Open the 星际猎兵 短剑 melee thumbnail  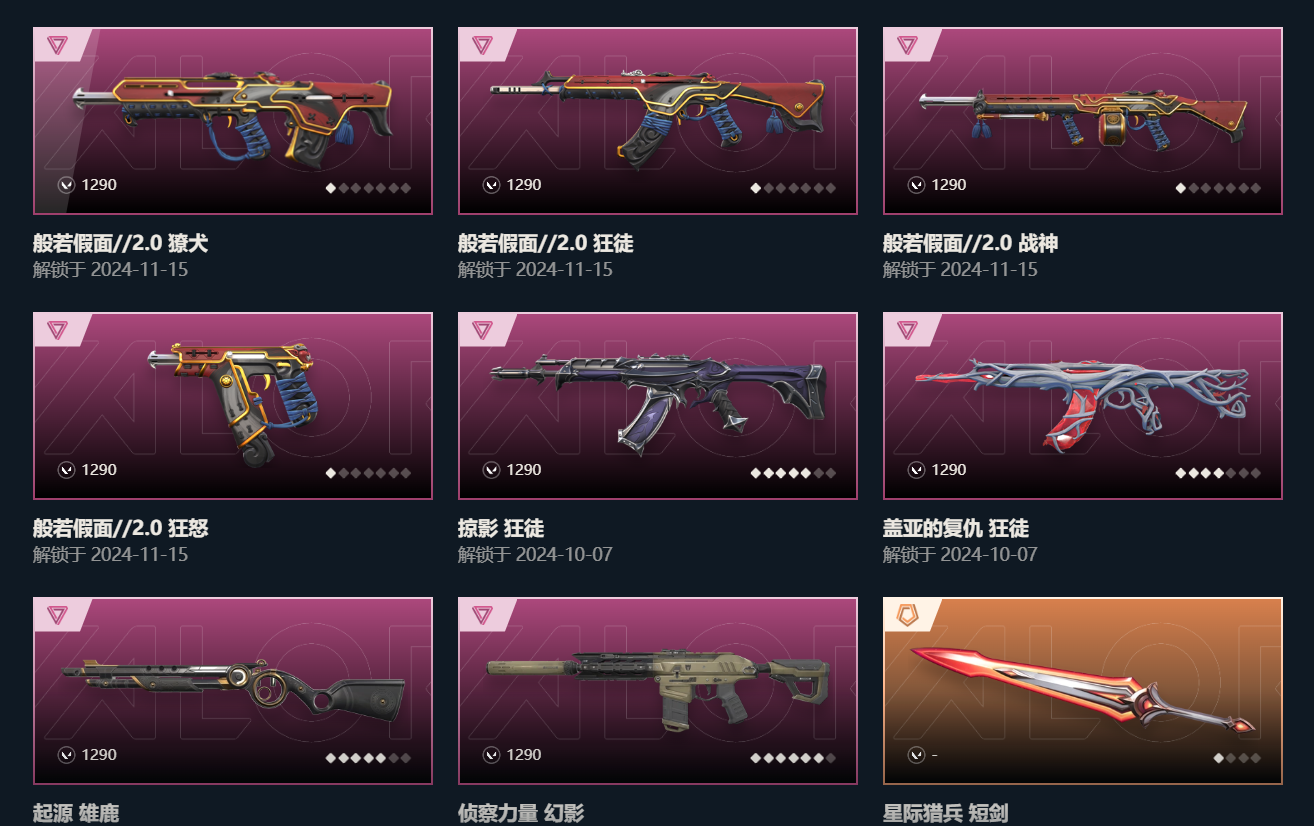(x=1083, y=691)
